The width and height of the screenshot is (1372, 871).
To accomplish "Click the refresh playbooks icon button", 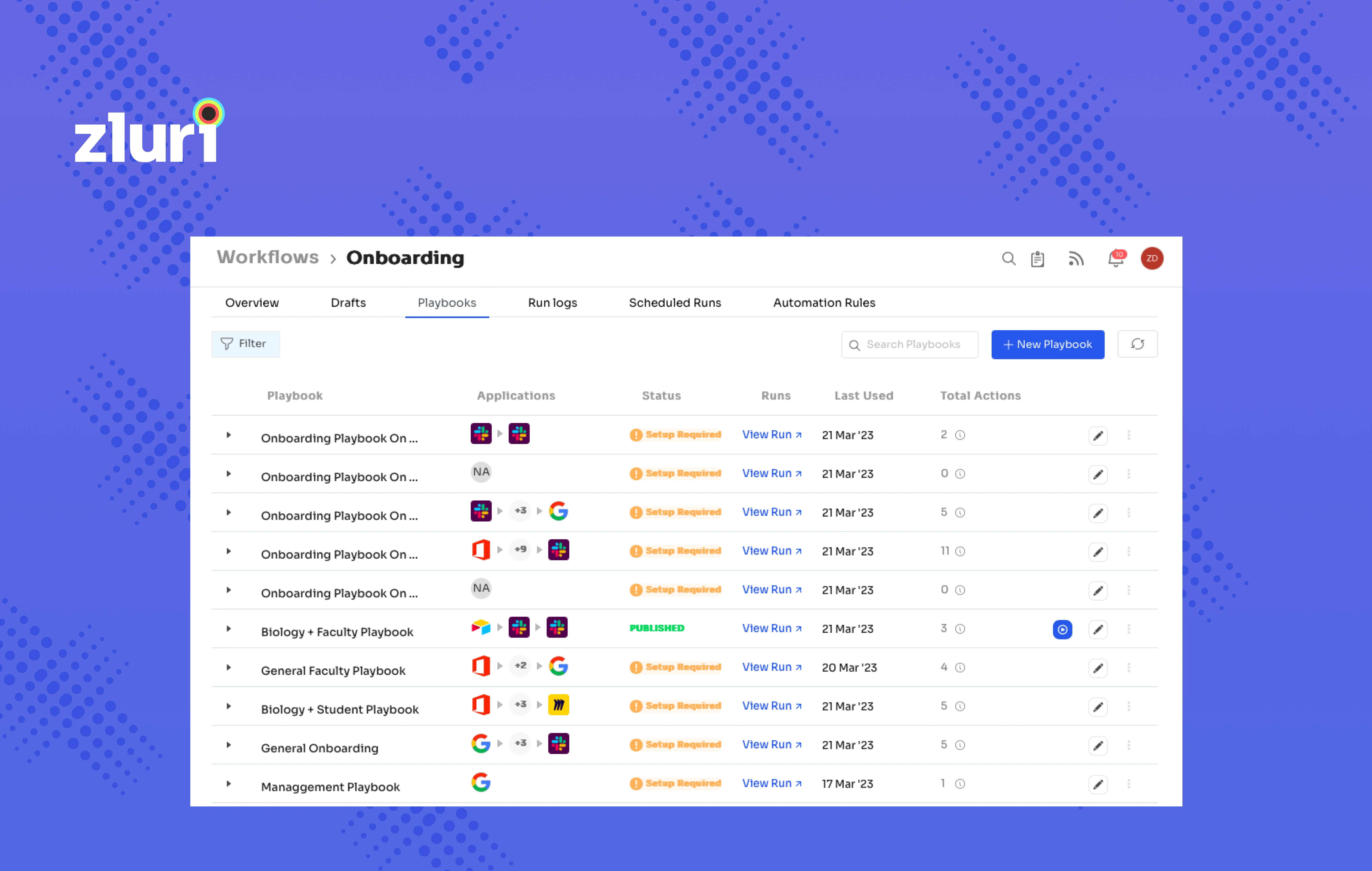I will [1137, 344].
